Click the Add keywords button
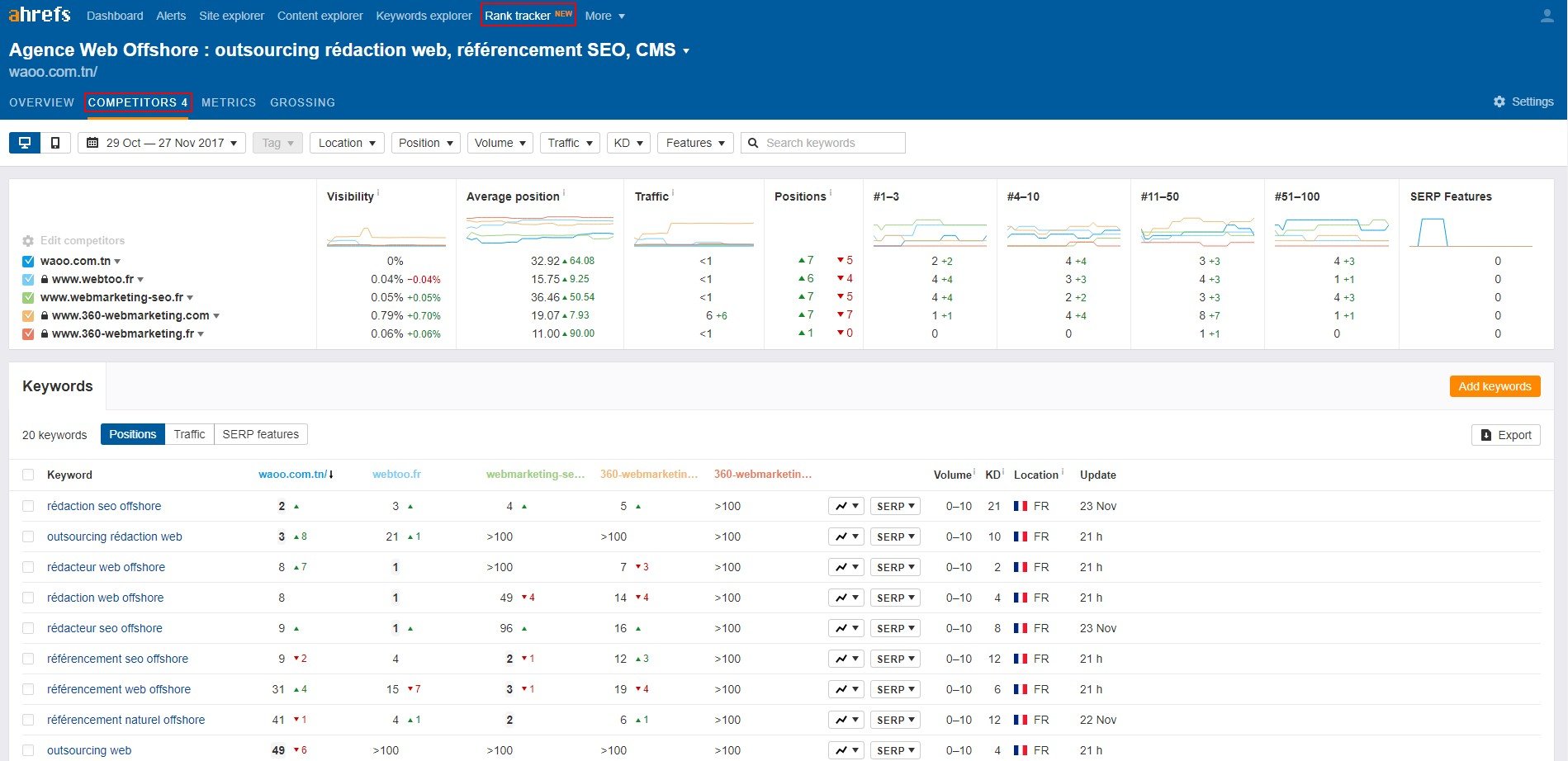Screen dimensions: 1568x761 coord(1495,386)
